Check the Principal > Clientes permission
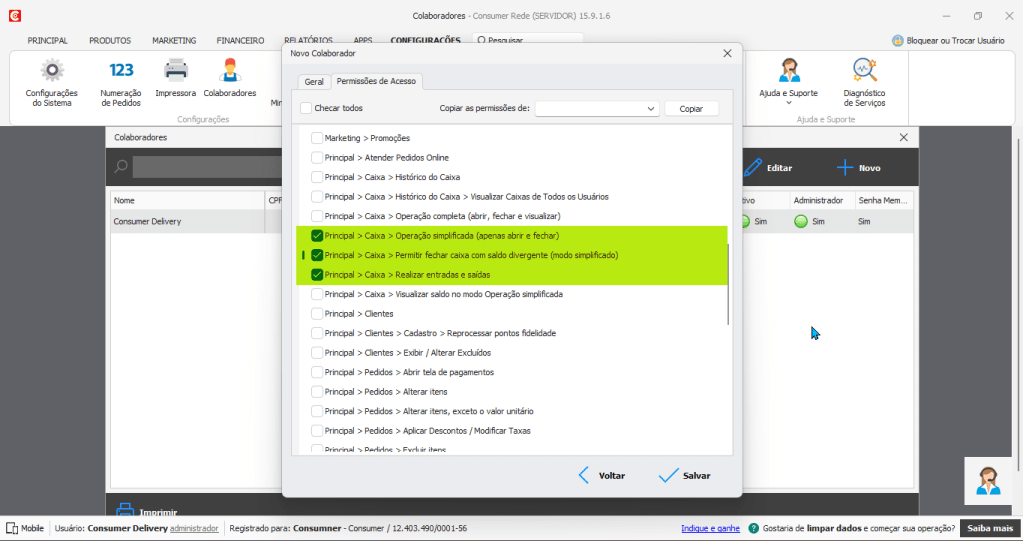 317,314
